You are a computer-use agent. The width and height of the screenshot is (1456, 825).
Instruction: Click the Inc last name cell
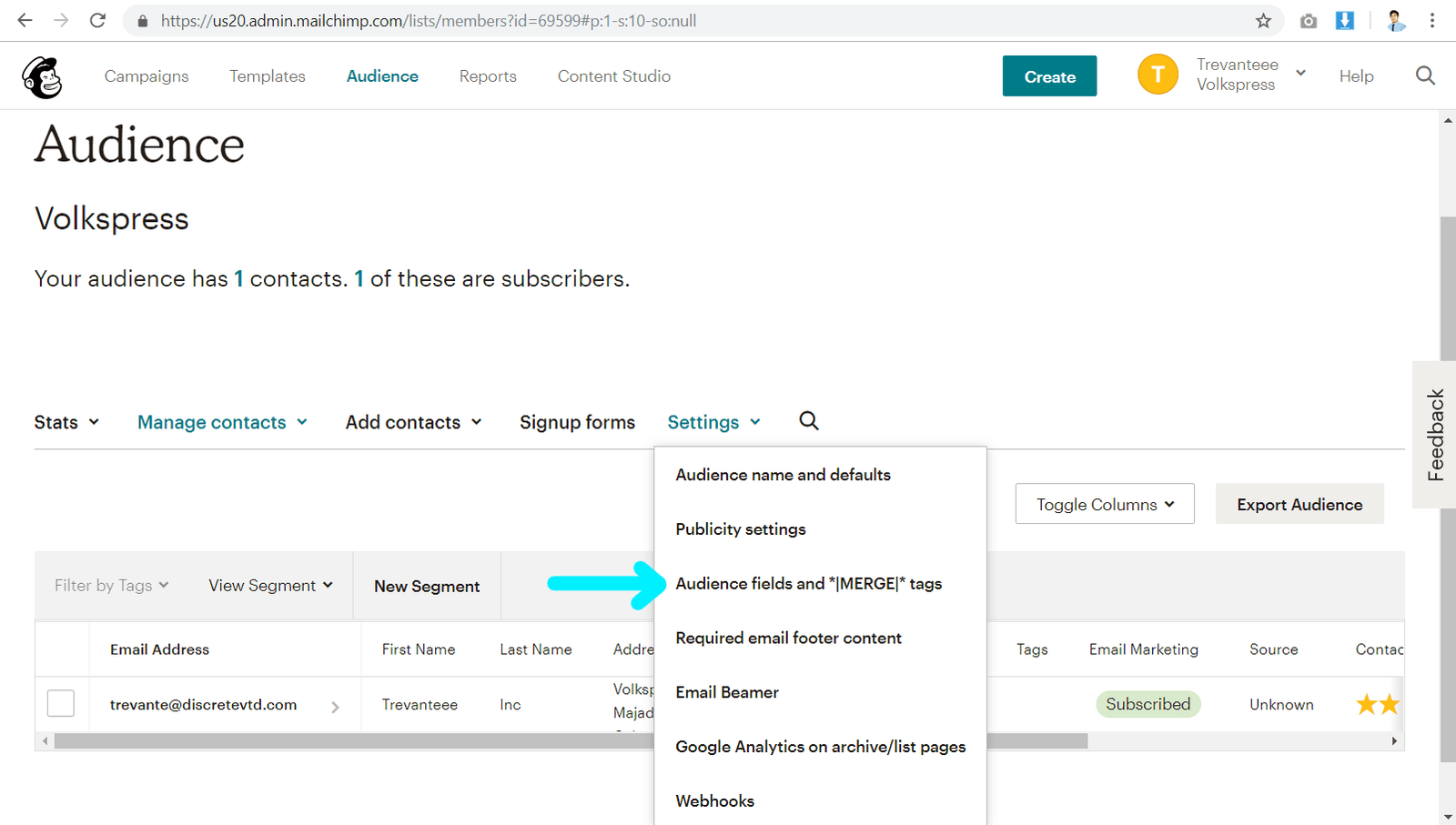510,705
